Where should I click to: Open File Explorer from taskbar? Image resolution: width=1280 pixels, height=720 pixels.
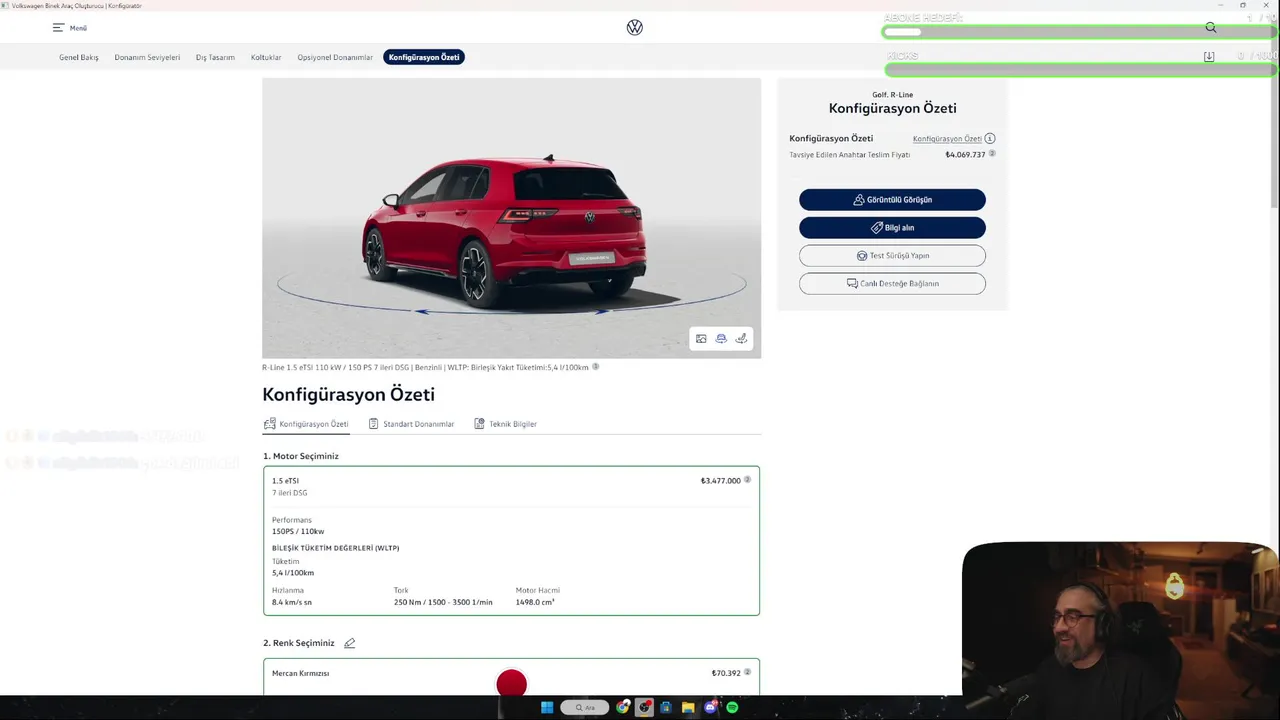click(x=688, y=708)
